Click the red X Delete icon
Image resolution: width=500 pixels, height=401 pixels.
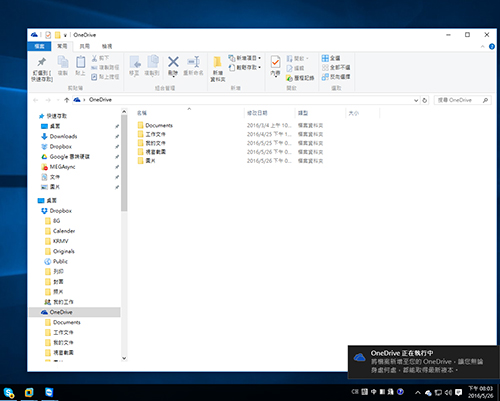(x=173, y=62)
